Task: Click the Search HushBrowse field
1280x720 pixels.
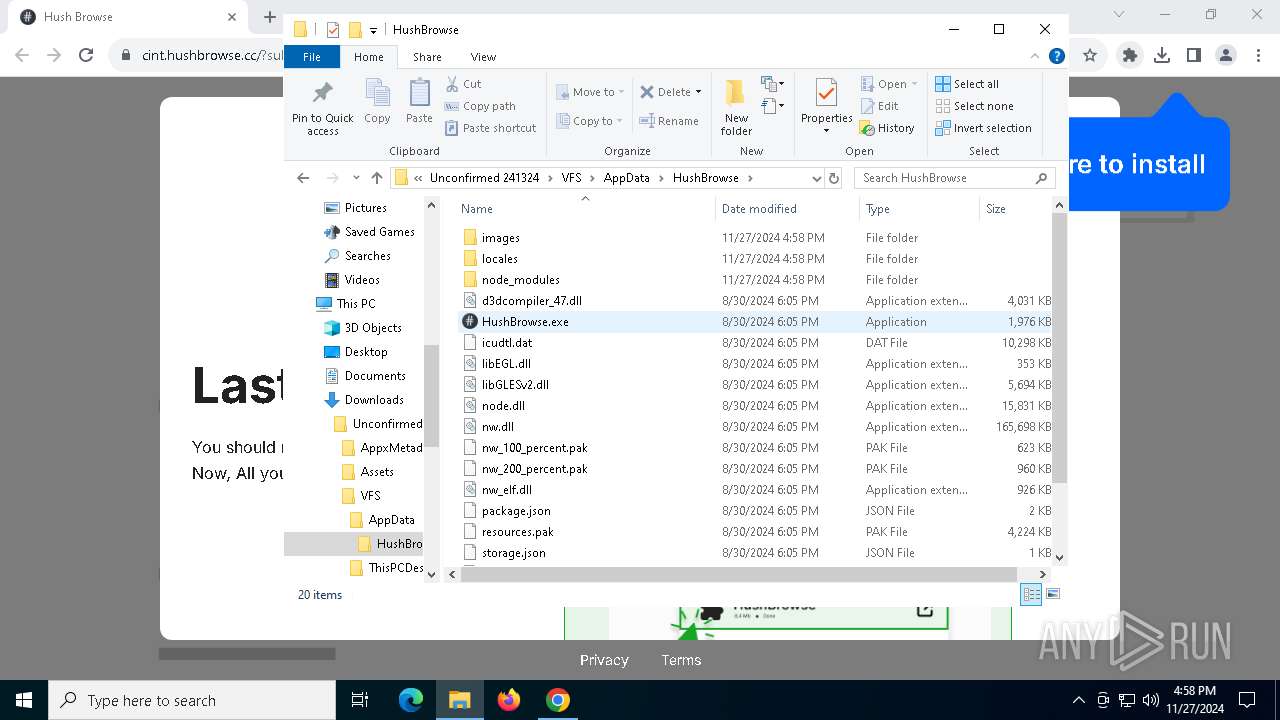Action: tap(955, 178)
